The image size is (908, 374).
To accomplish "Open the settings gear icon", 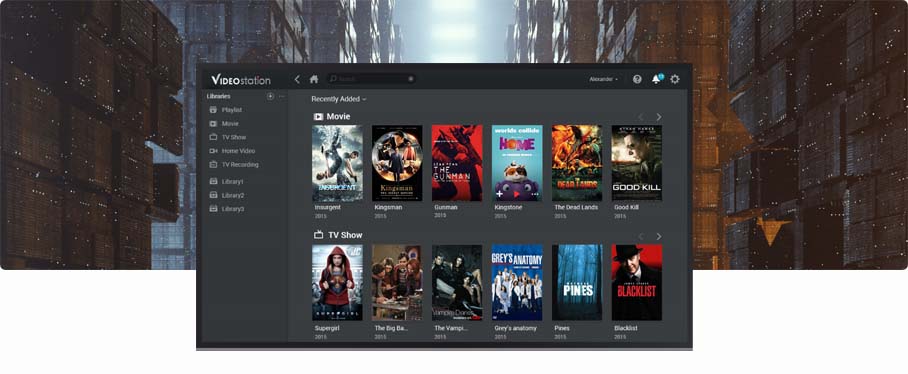I will [675, 79].
